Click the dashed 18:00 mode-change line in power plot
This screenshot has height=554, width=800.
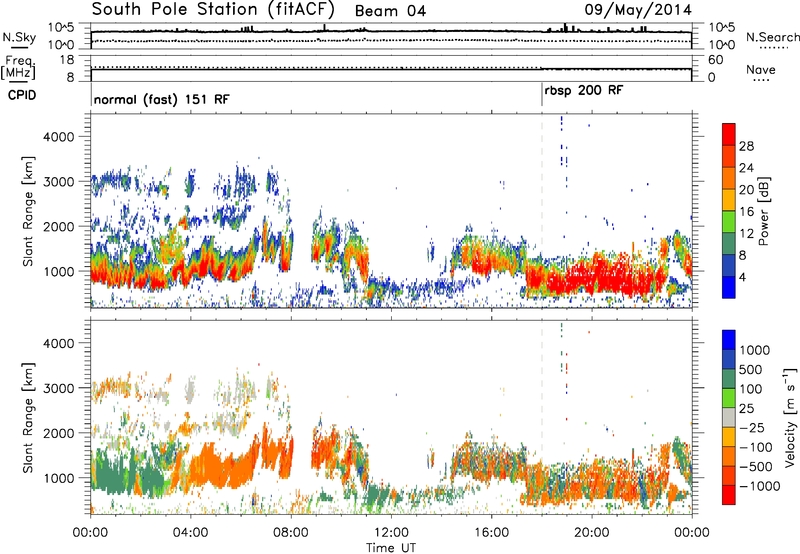pos(542,210)
